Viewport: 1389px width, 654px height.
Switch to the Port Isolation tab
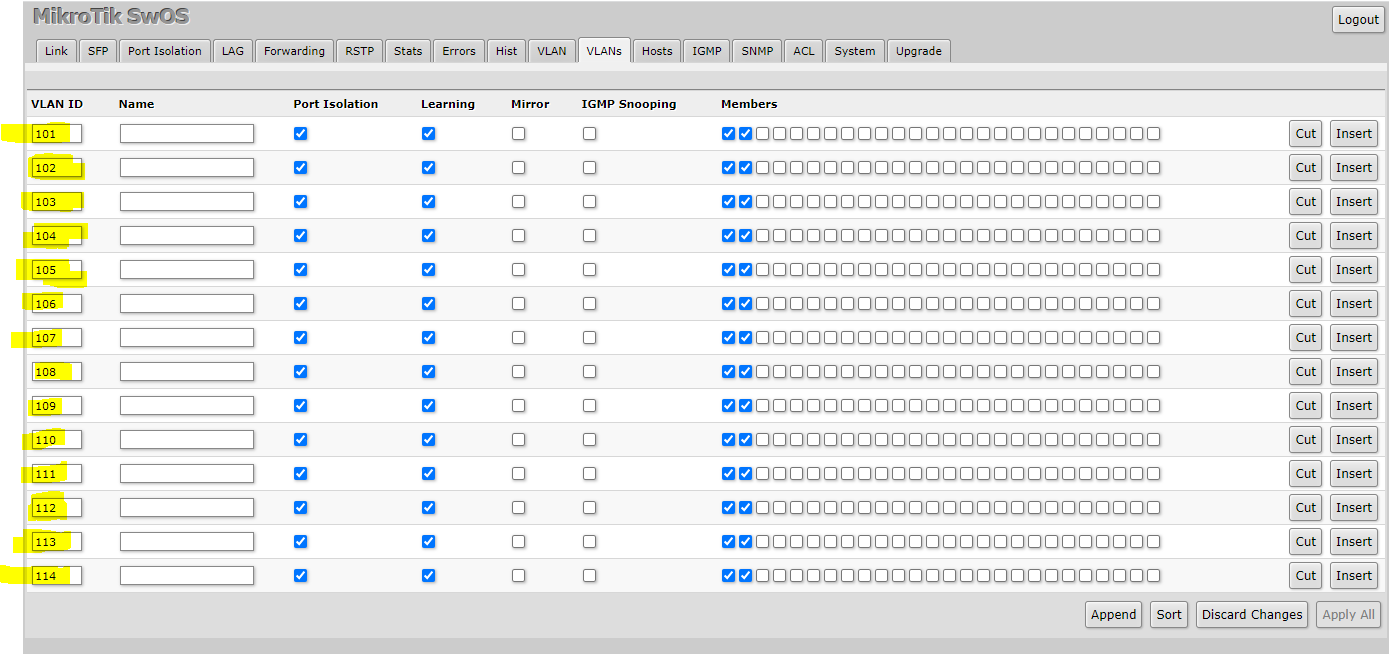click(164, 51)
